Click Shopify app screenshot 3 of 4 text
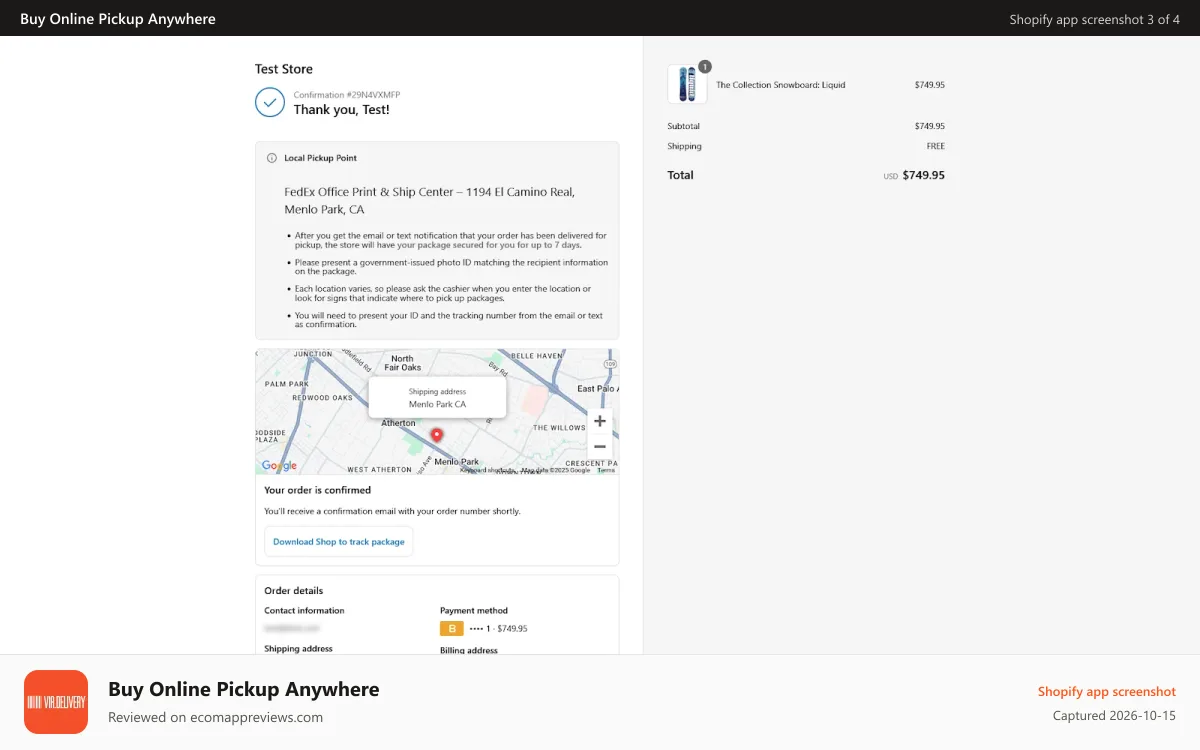Screen dimensions: 1200x750 (x=1094, y=19)
